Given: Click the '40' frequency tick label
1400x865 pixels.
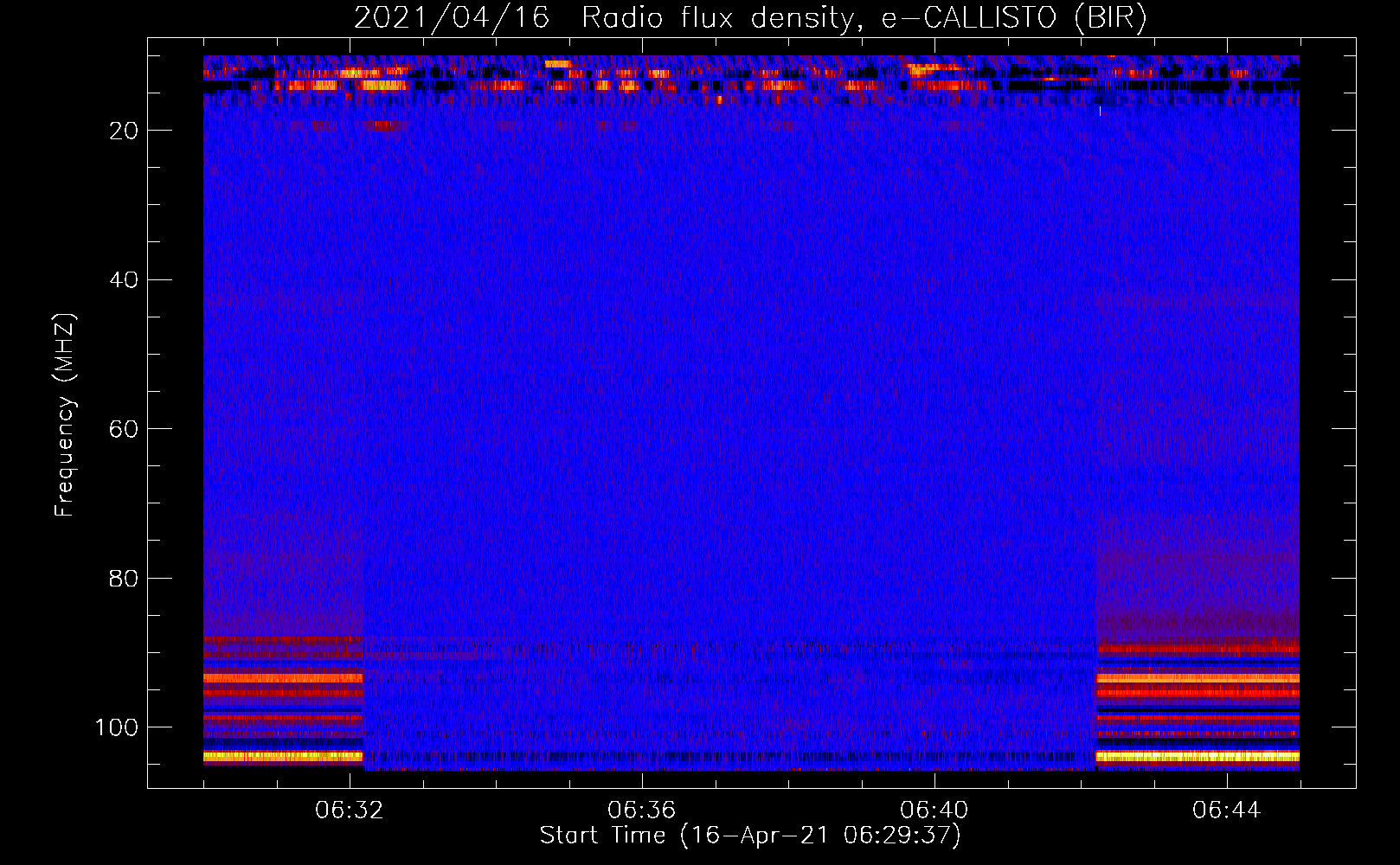Looking at the screenshot, I should pos(124,280).
